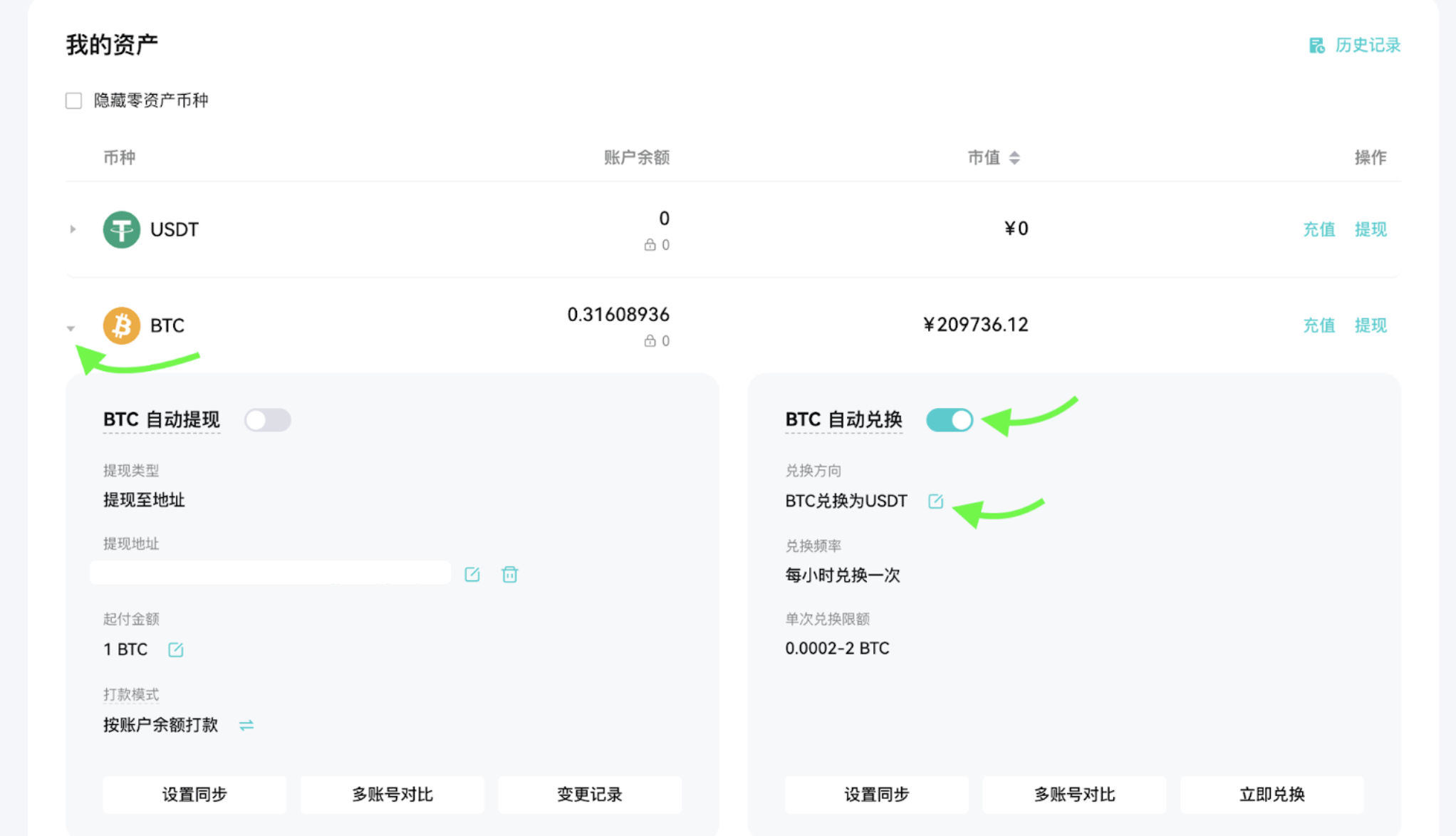Click 设置同步 under BTC 自动提现
Image resolution: width=1456 pixels, height=836 pixels.
tap(194, 795)
